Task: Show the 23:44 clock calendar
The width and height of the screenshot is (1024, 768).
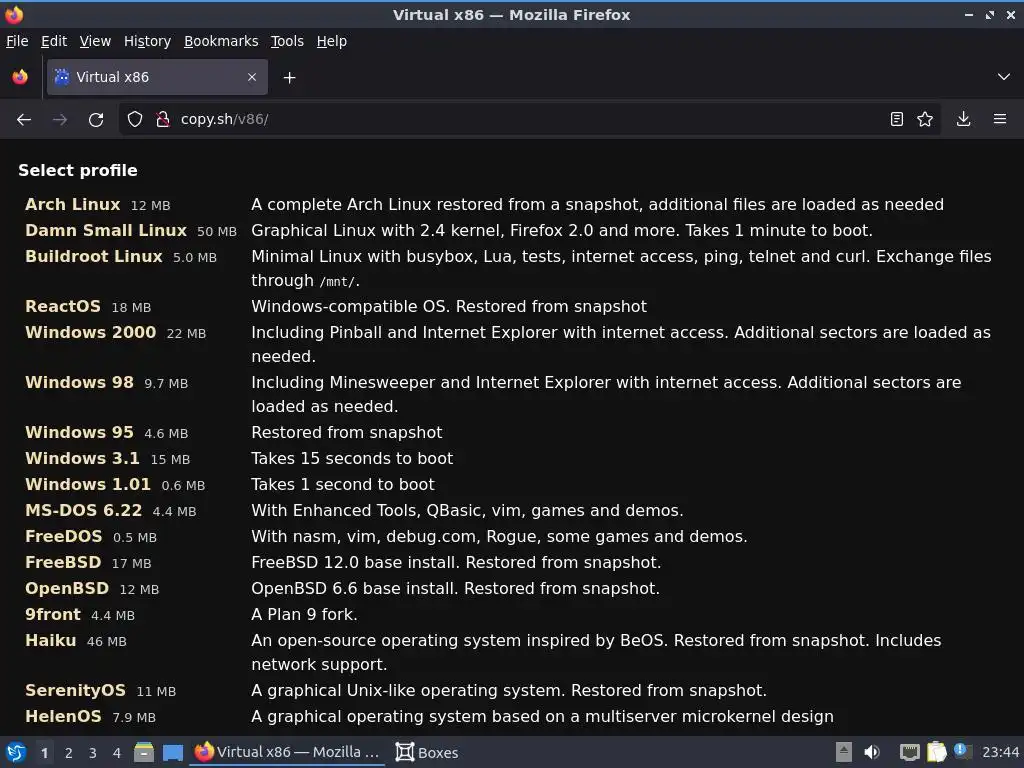Action: tap(1000, 753)
